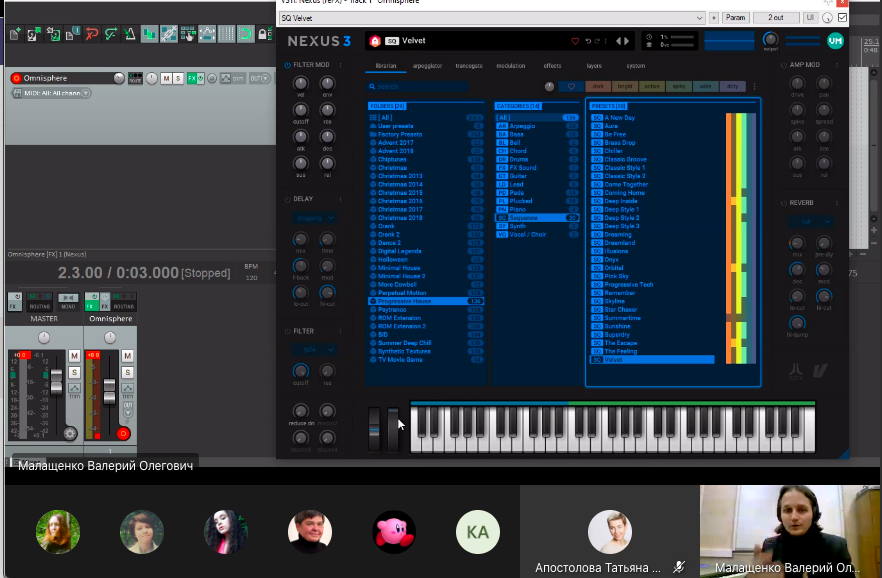882x578 pixels.
Task: Click the Nexus preset search field
Action: click(418, 87)
